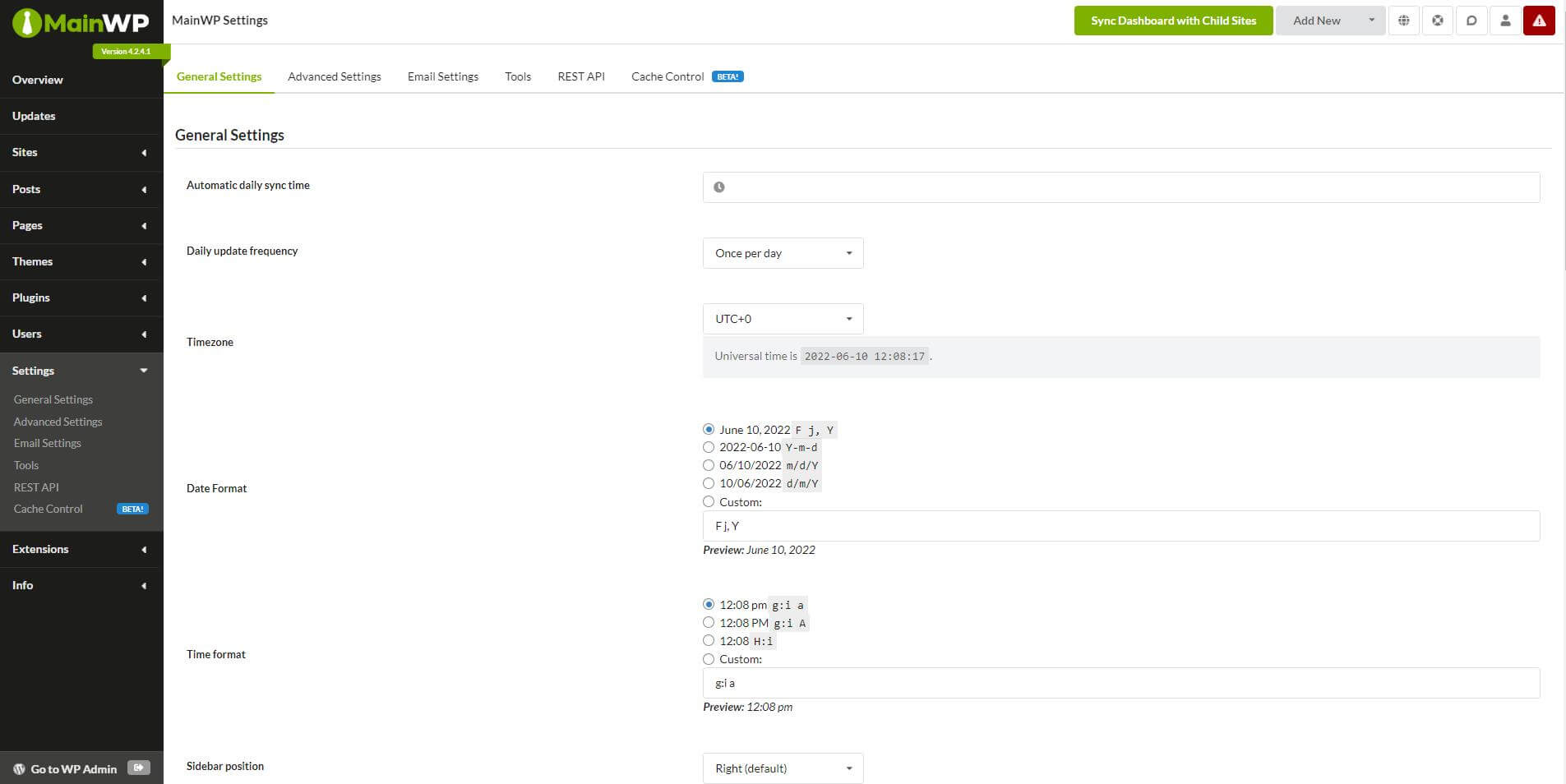Open the community chat bubble icon
This screenshot has width=1566, height=784.
[x=1471, y=21]
